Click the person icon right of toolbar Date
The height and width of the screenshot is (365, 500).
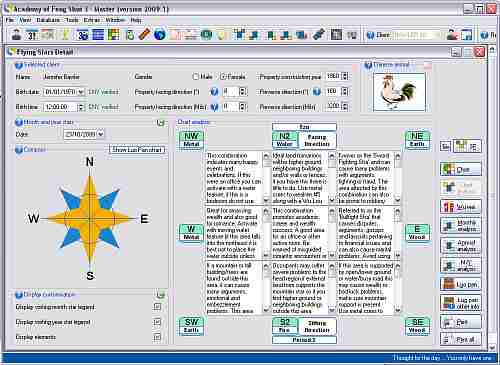pyautogui.click(x=452, y=35)
